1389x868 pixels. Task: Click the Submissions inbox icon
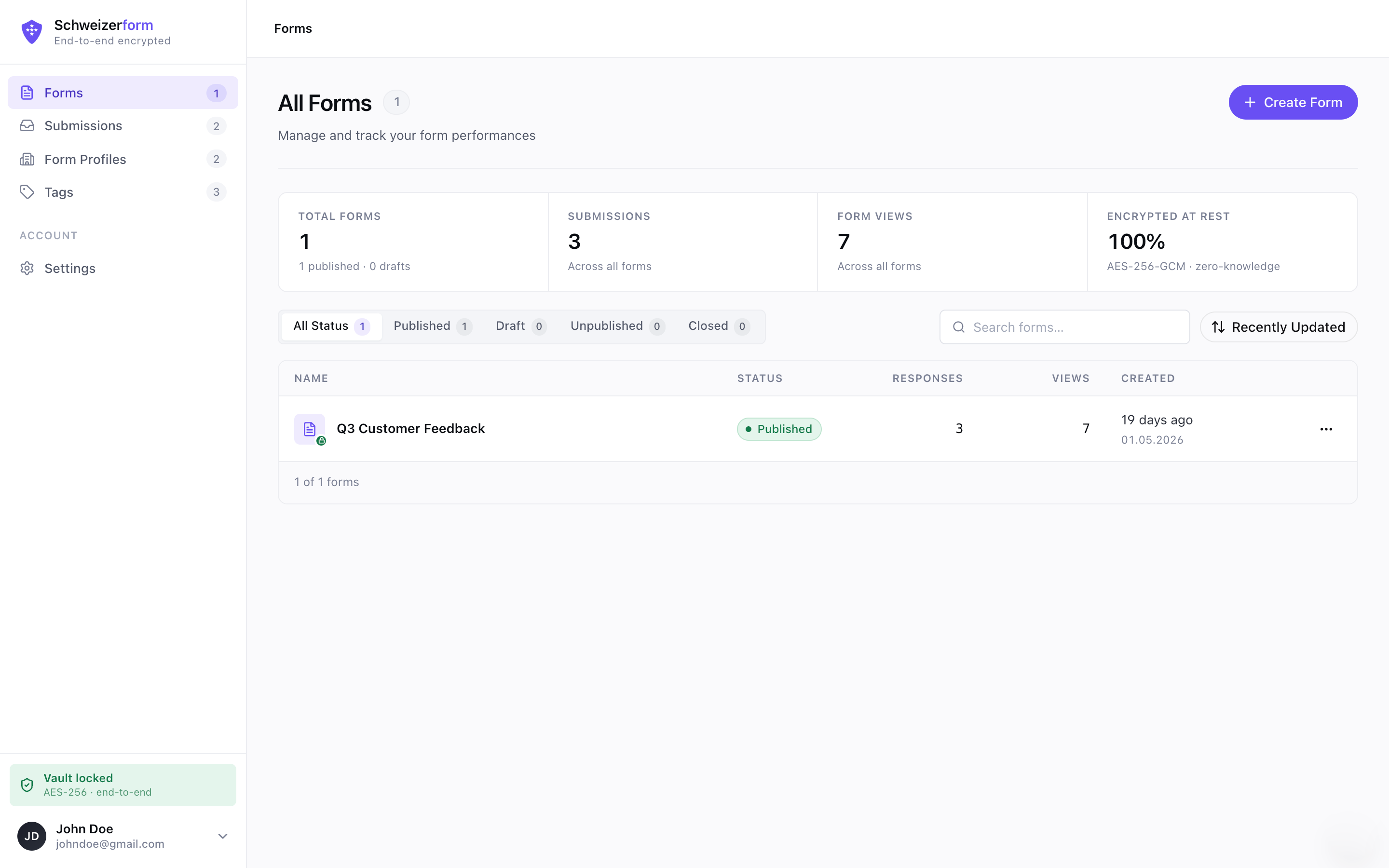coord(27,126)
